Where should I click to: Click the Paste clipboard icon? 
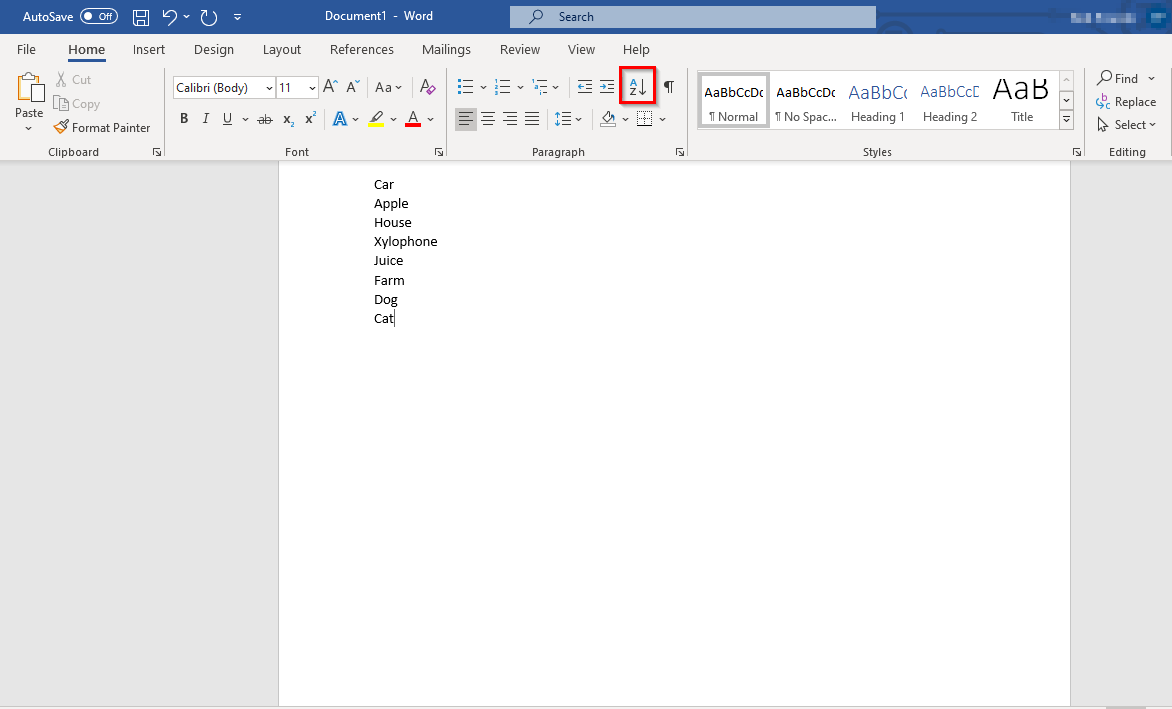coord(30,87)
